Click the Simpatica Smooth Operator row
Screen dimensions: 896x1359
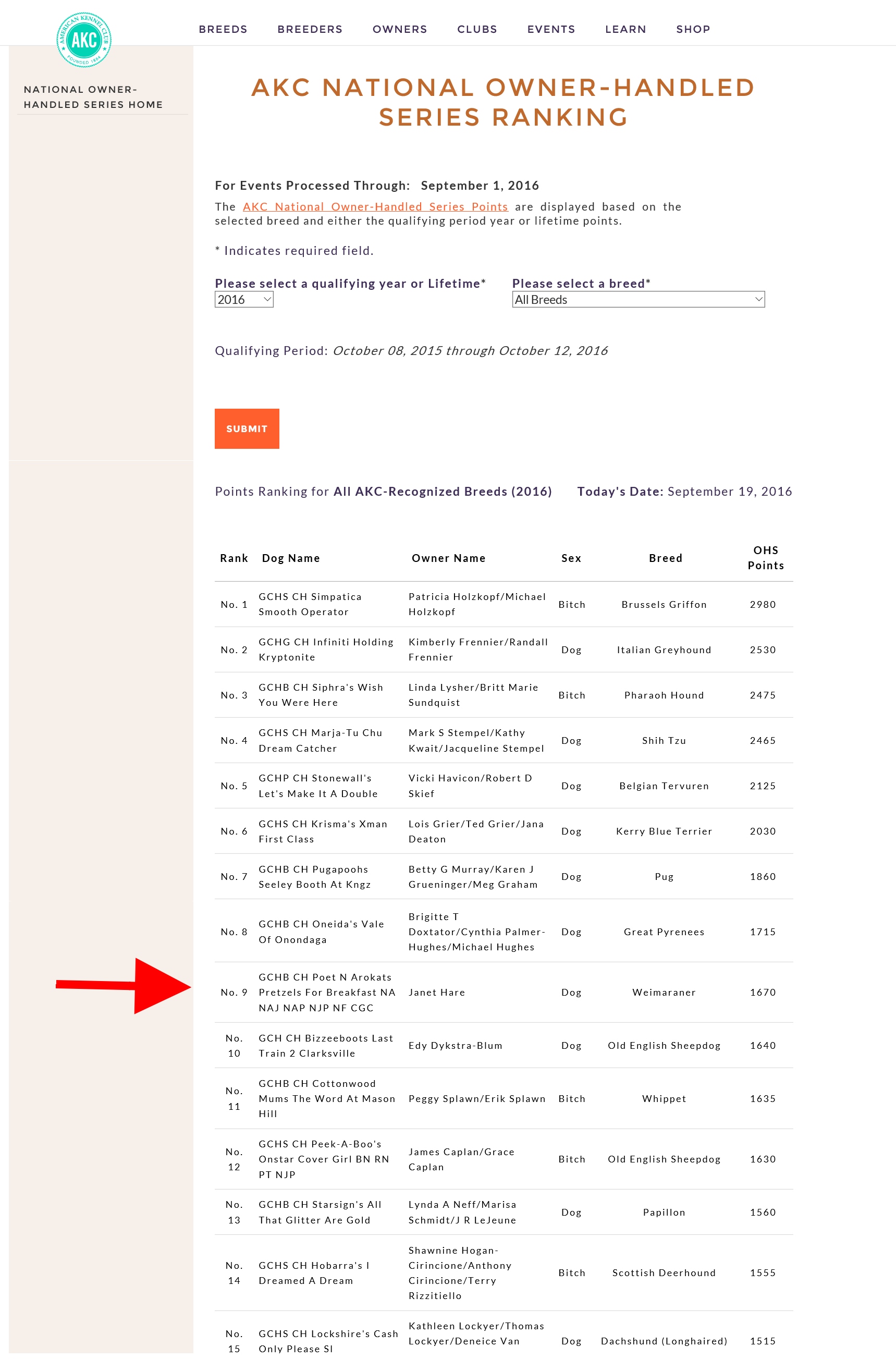click(504, 604)
